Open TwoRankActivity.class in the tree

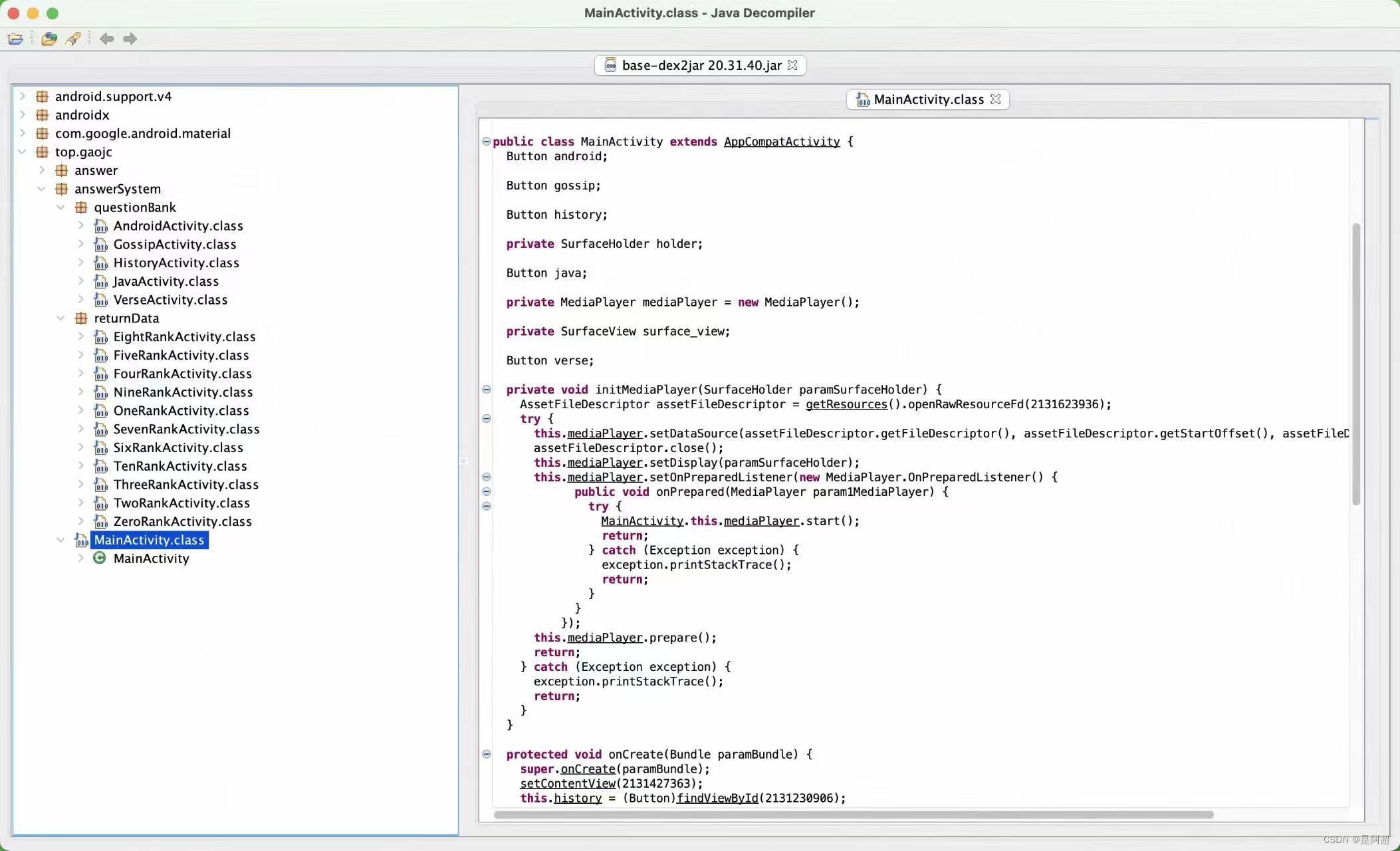[x=181, y=503]
